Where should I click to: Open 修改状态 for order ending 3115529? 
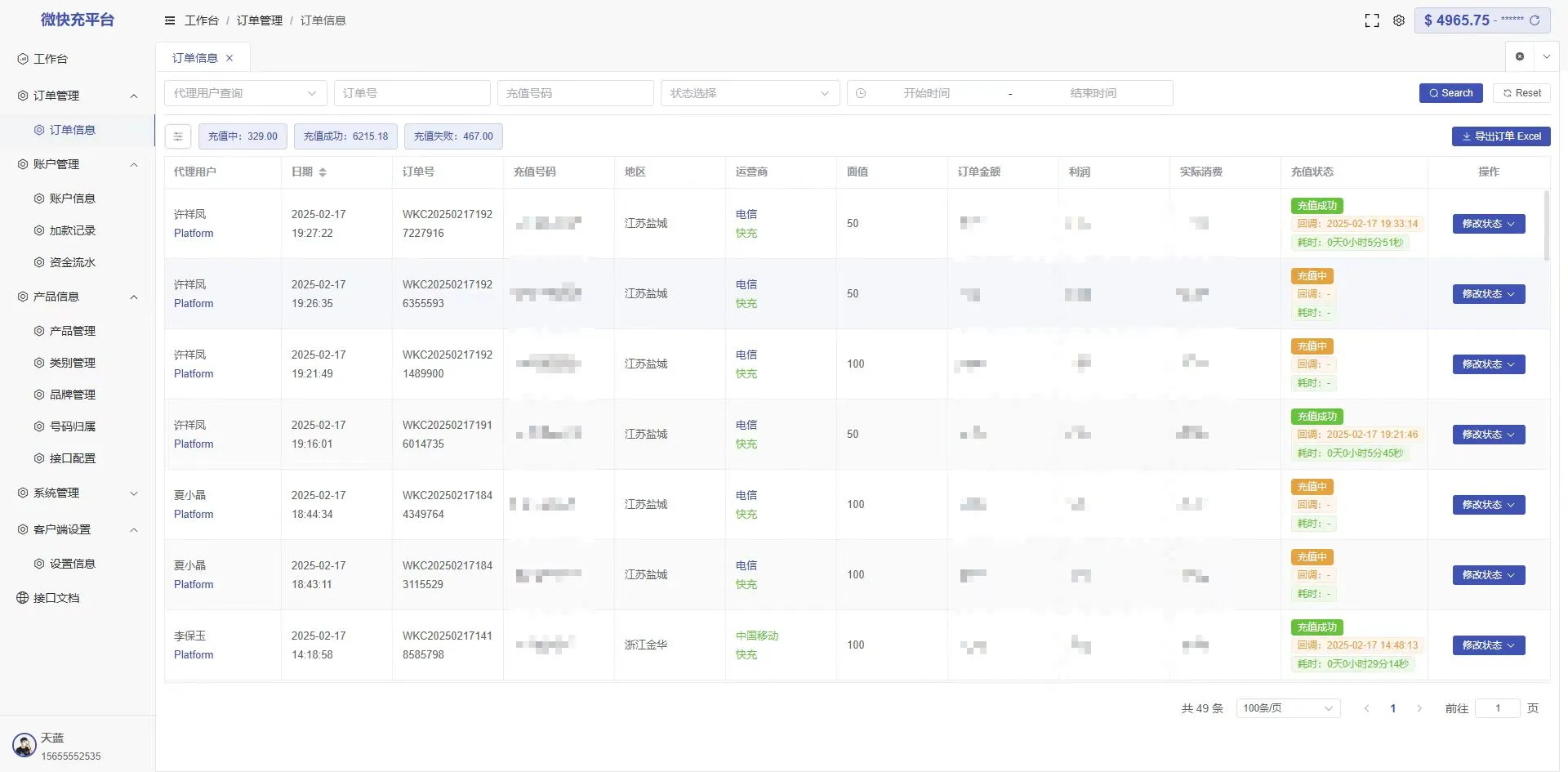(1489, 575)
